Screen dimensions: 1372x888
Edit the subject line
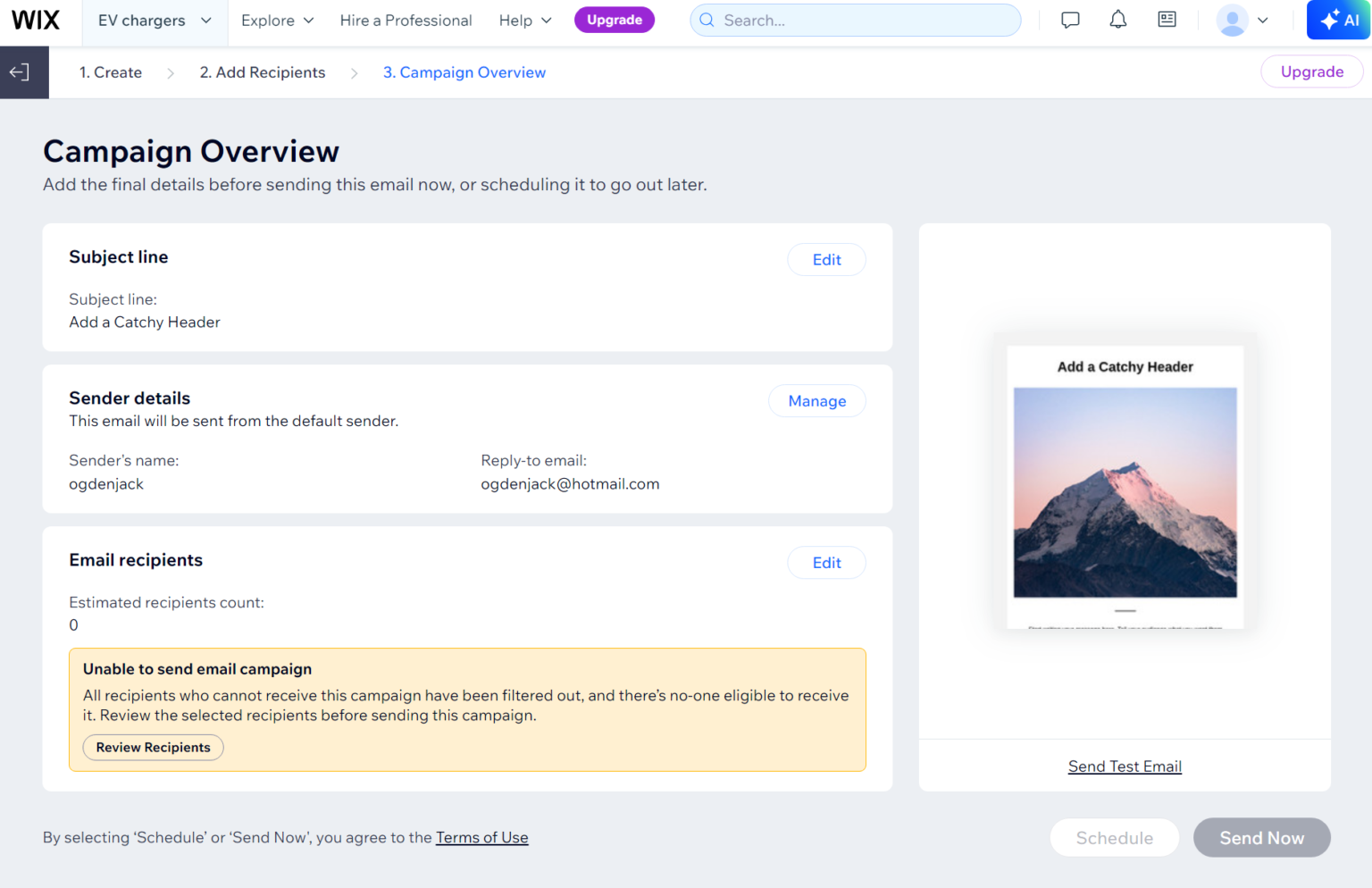point(826,259)
